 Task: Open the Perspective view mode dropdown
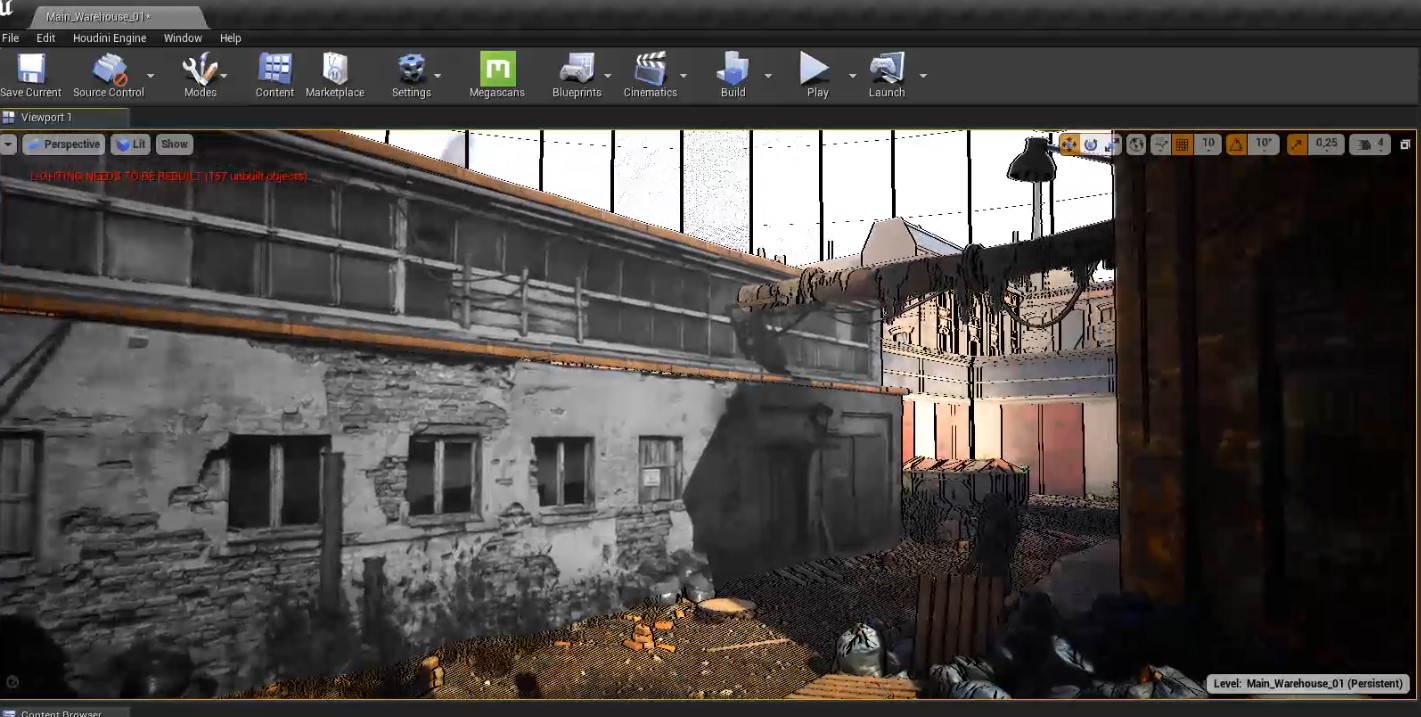pyautogui.click(x=63, y=144)
